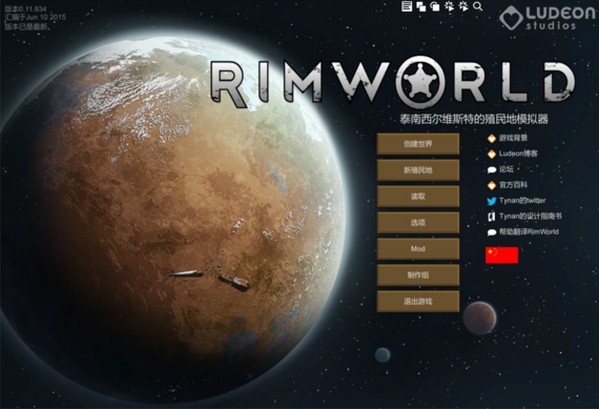This screenshot has height=409, width=599.
Task: Click the 泰南西尔维斯特的殖民地模拟器 subtitle
Action: pyautogui.click(x=474, y=119)
